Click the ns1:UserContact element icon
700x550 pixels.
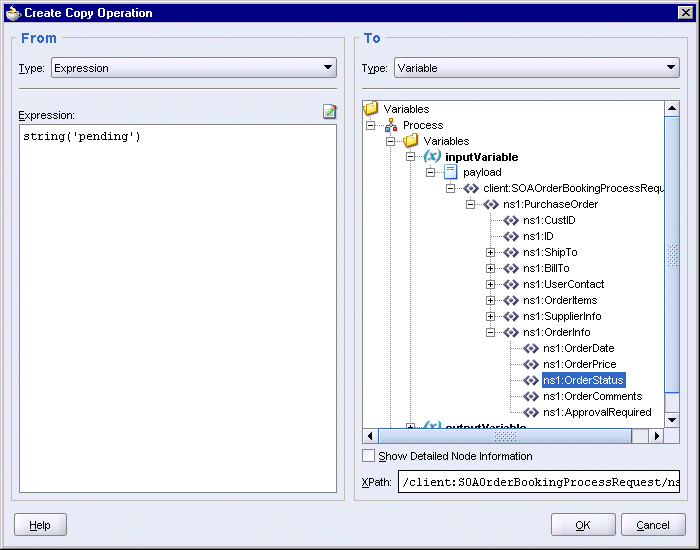coord(511,284)
